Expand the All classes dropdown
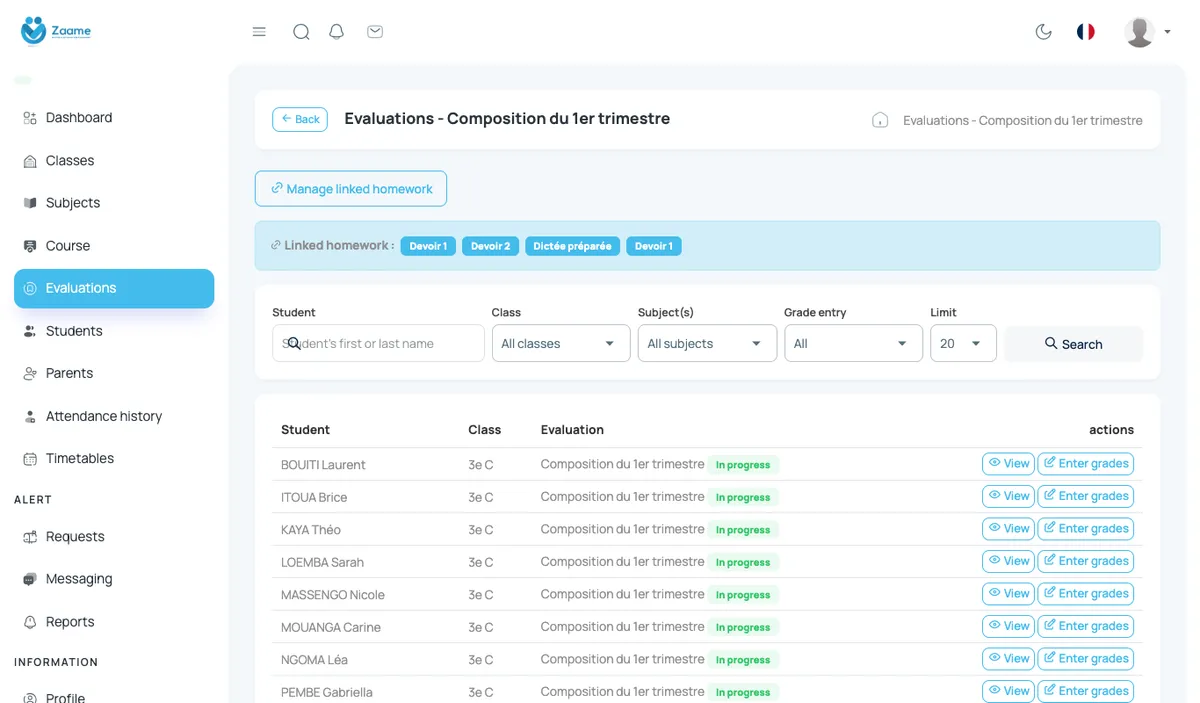This screenshot has width=1200, height=703. (x=561, y=343)
